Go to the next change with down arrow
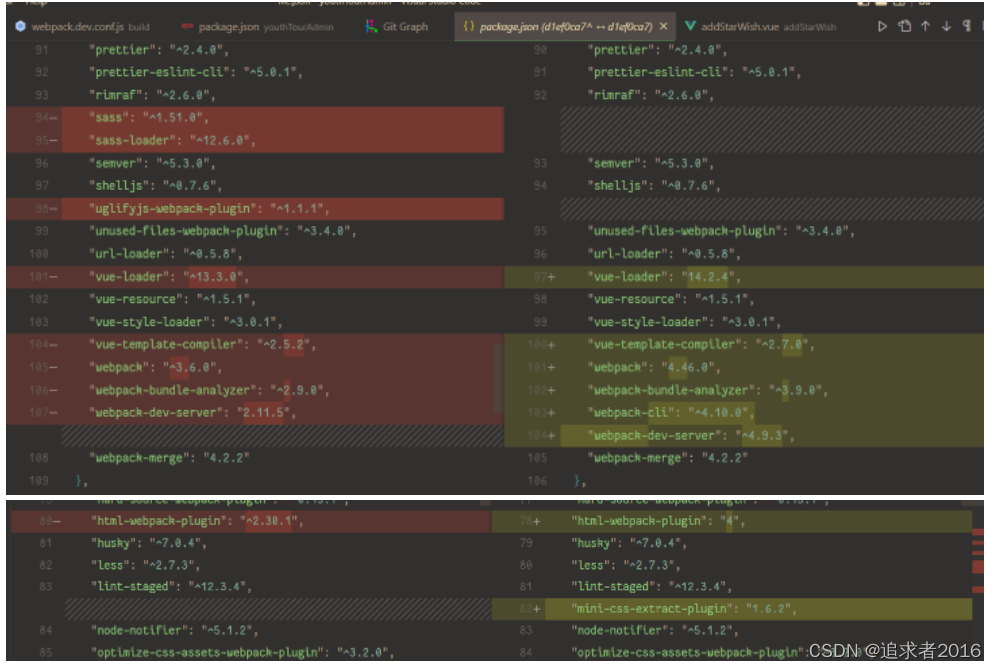The image size is (997, 670). [x=946, y=26]
